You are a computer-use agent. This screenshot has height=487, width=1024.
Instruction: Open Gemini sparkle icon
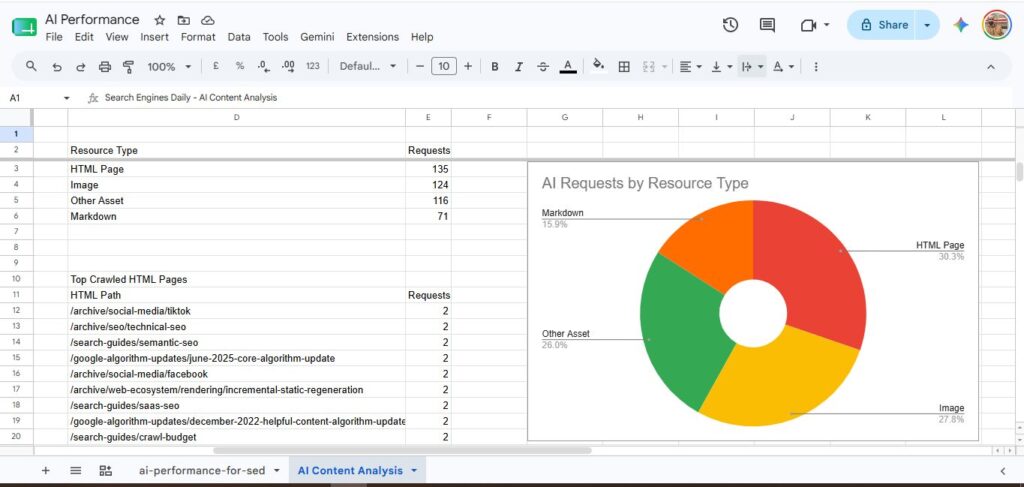(x=961, y=25)
